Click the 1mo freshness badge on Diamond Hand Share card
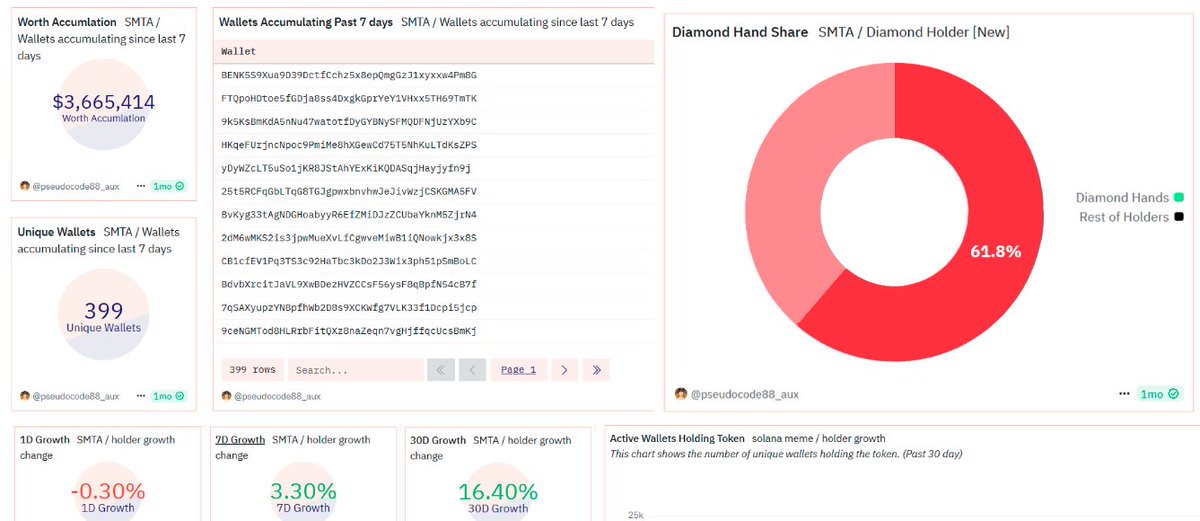Viewport: 1200px width, 521px height. coord(1160,394)
